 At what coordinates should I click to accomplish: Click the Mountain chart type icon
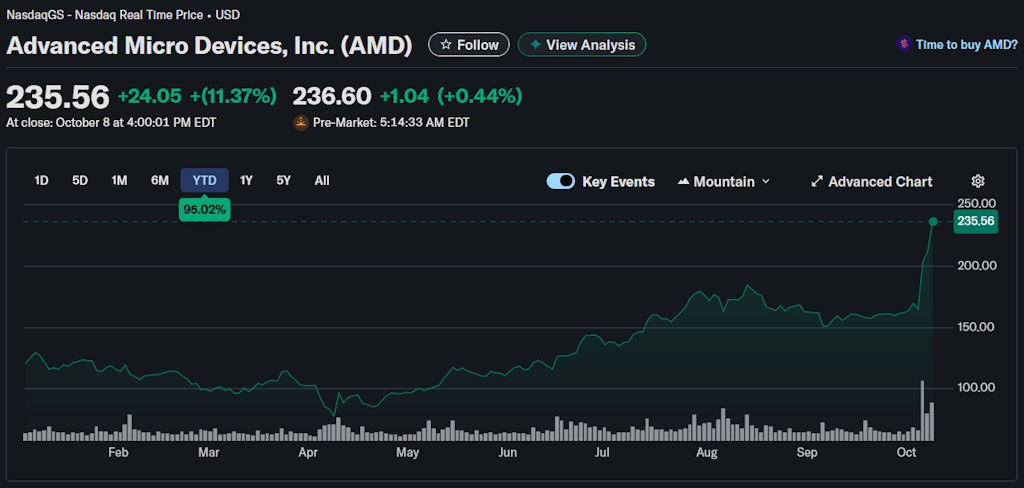click(684, 181)
